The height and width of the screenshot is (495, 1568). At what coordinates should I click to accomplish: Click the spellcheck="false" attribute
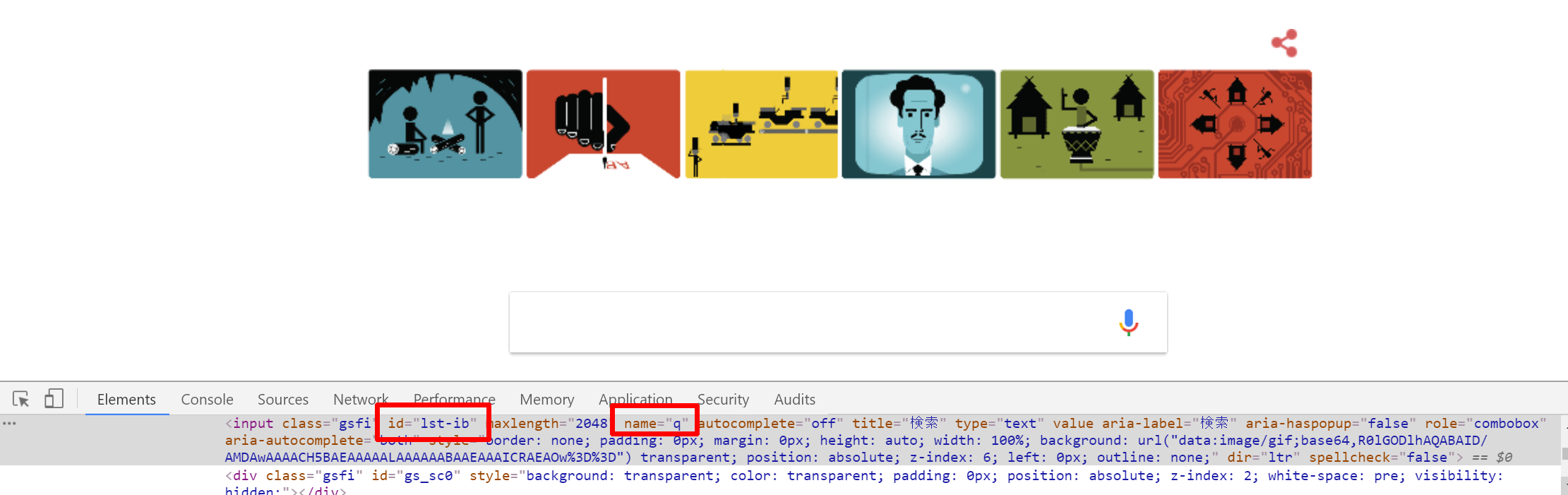1382,458
